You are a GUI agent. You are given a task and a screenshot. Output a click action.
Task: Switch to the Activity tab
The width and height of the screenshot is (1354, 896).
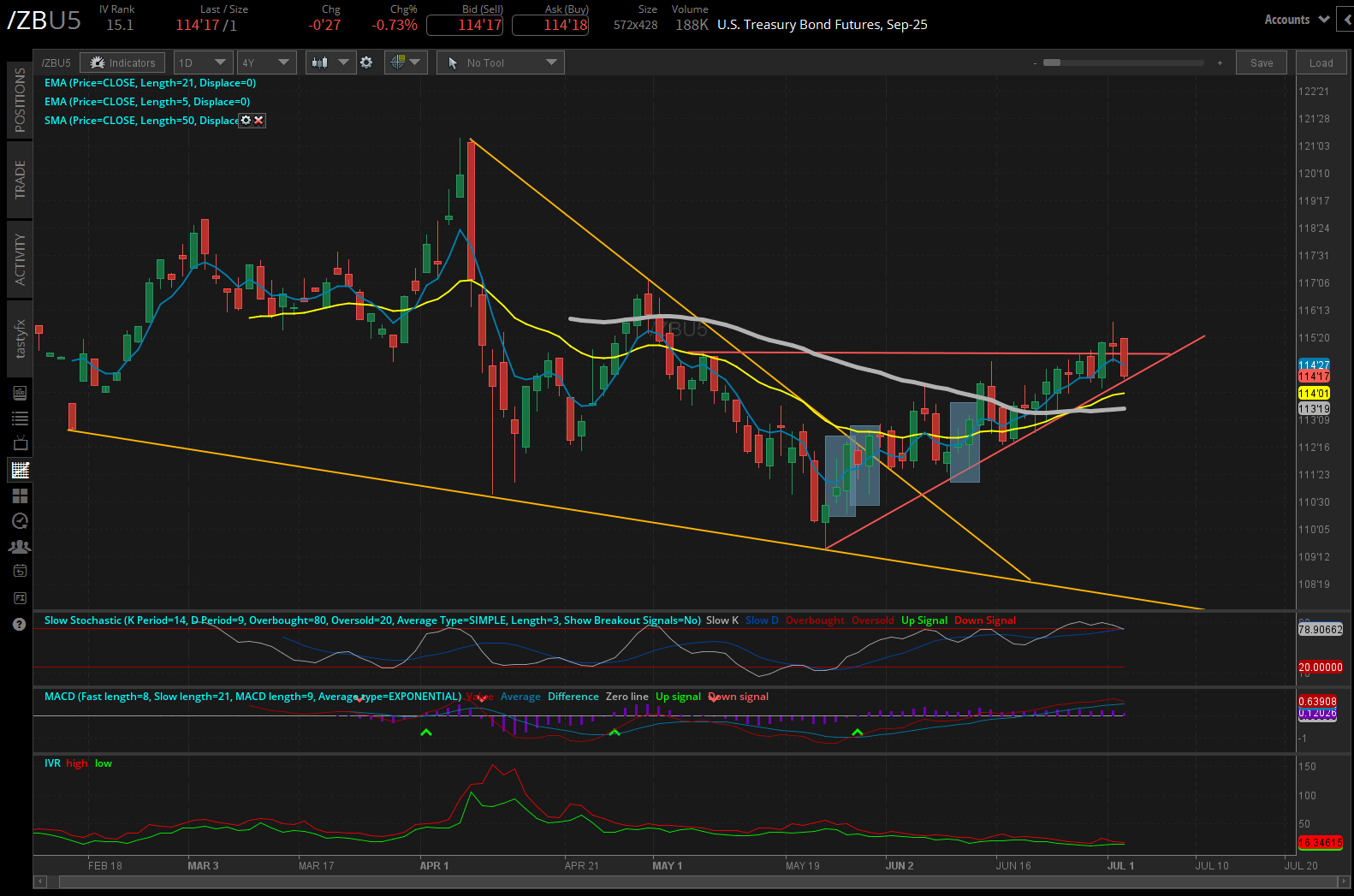20,259
